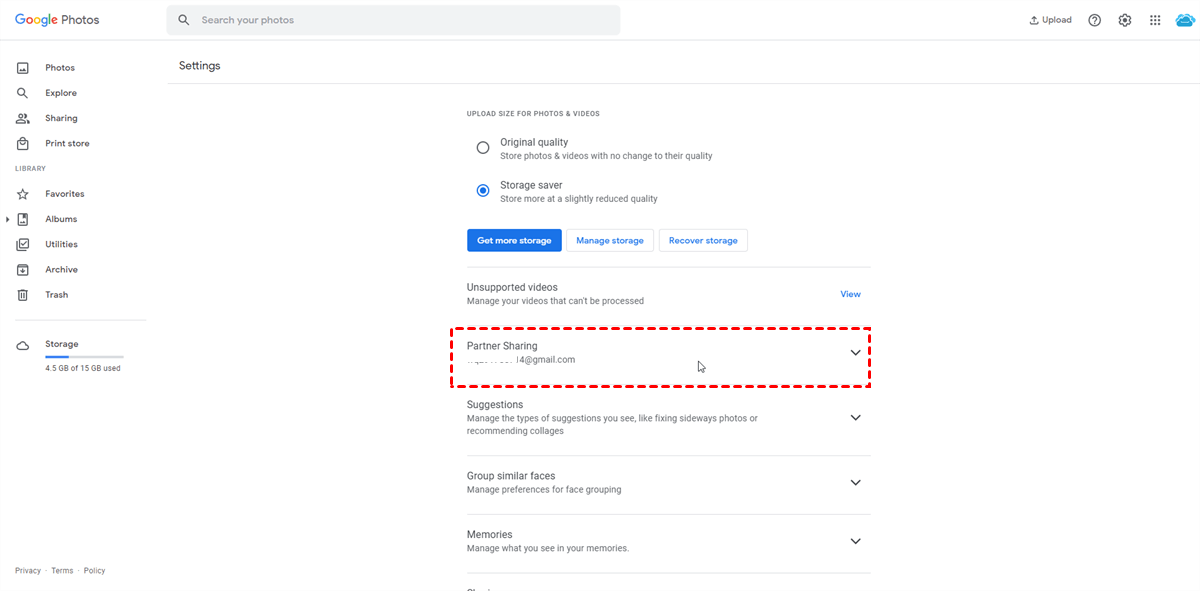This screenshot has width=1200, height=591.
Task: Select Storage saver radio button
Action: click(x=483, y=191)
